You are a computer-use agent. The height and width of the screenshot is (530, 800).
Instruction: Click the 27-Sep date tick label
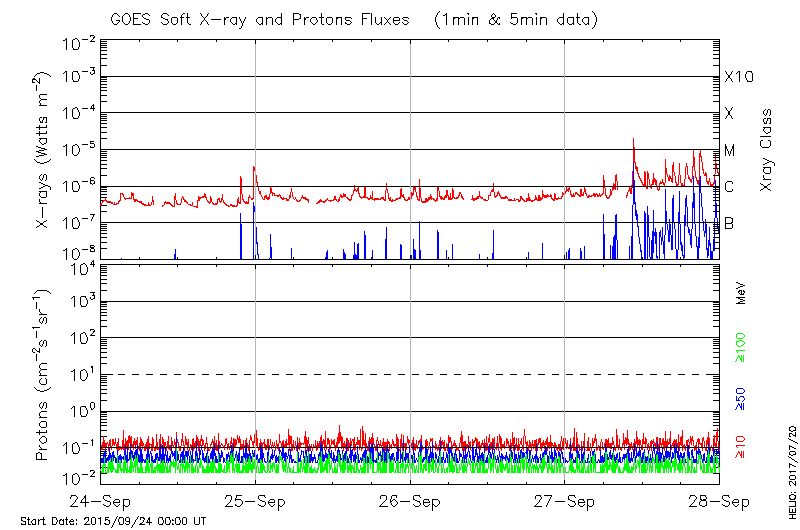tap(565, 500)
